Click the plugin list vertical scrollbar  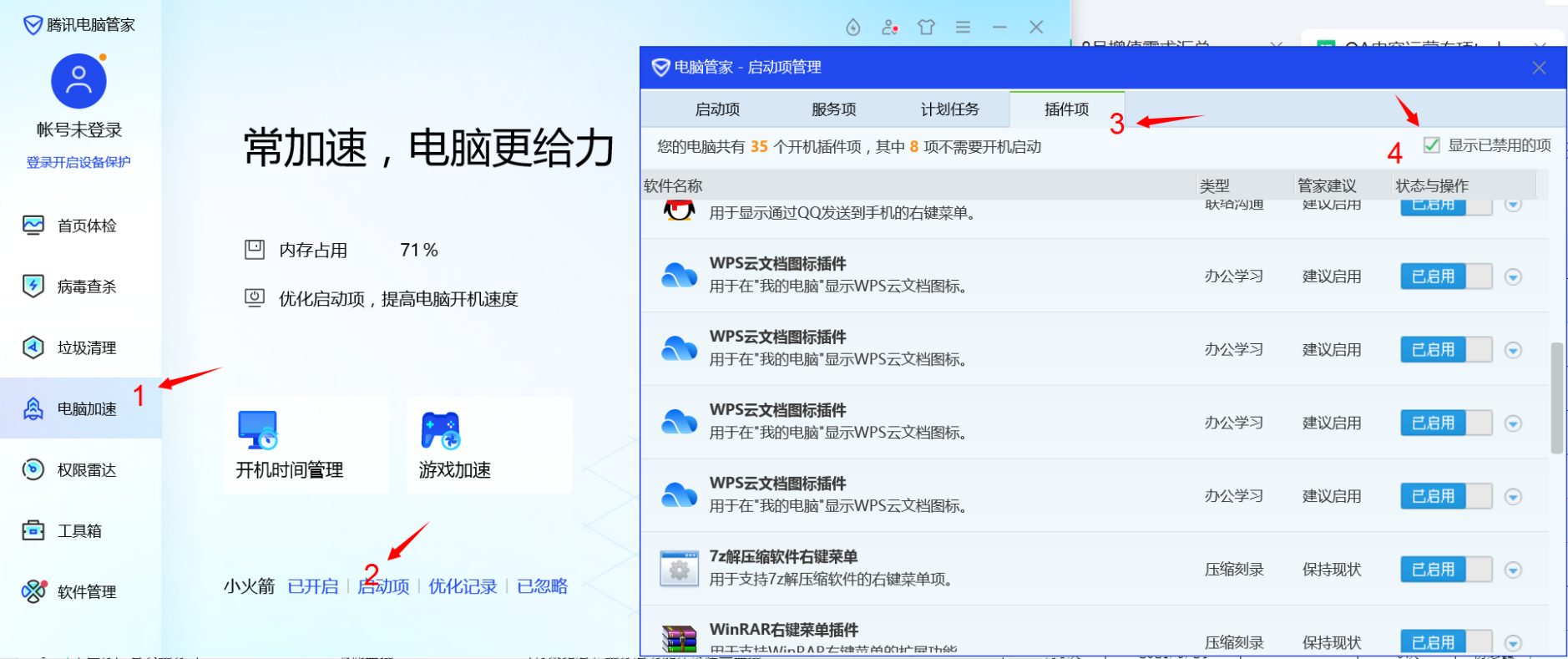(x=1556, y=398)
